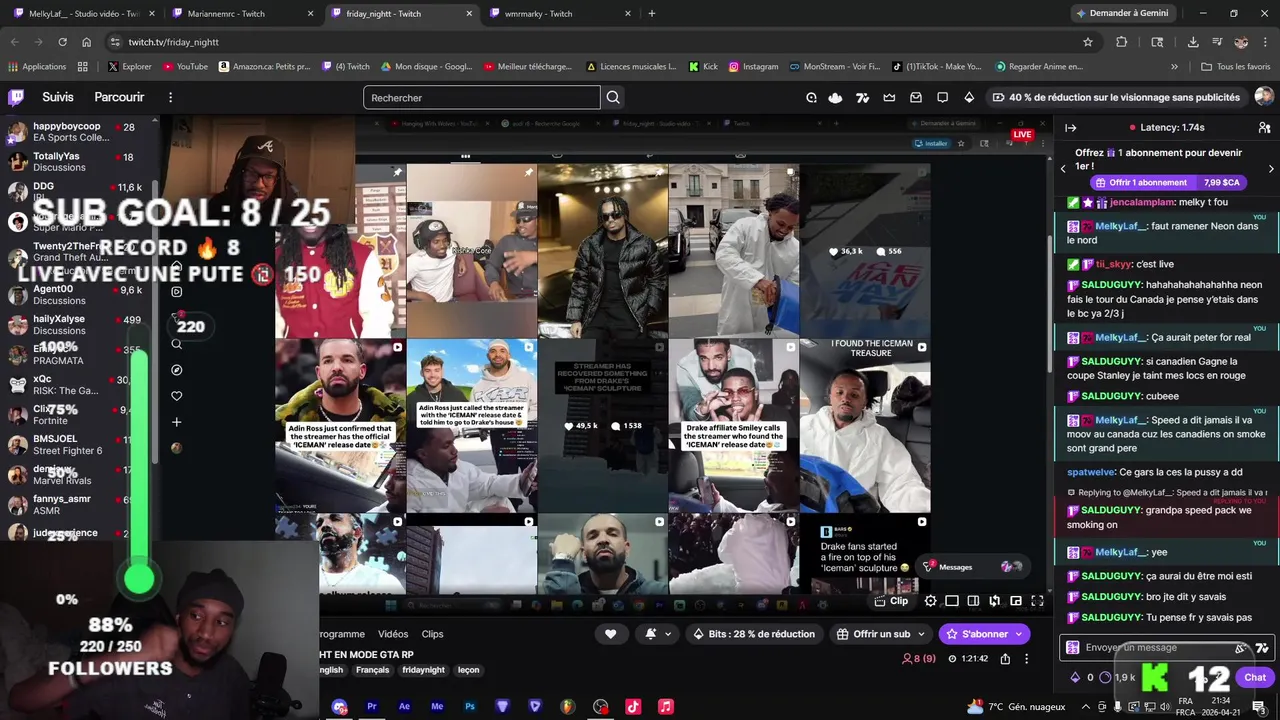Viewport: 1280px width, 720px height.
Task: Share the stream with share icon
Action: point(1005,659)
